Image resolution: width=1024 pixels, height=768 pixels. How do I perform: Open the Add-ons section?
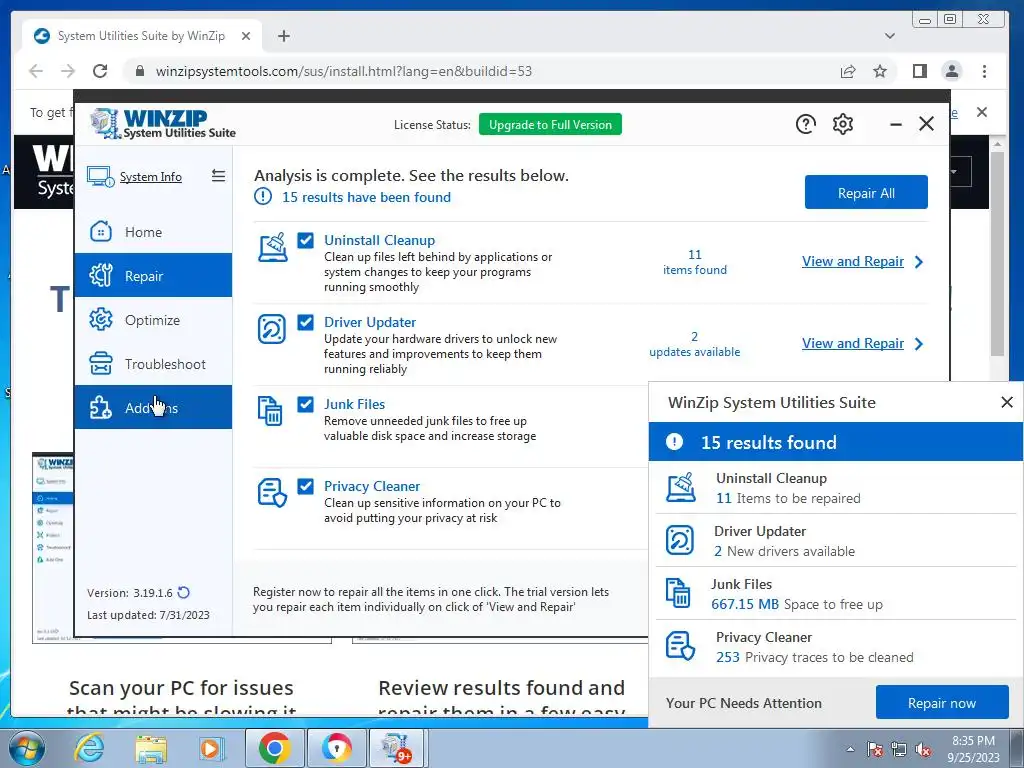tap(153, 408)
